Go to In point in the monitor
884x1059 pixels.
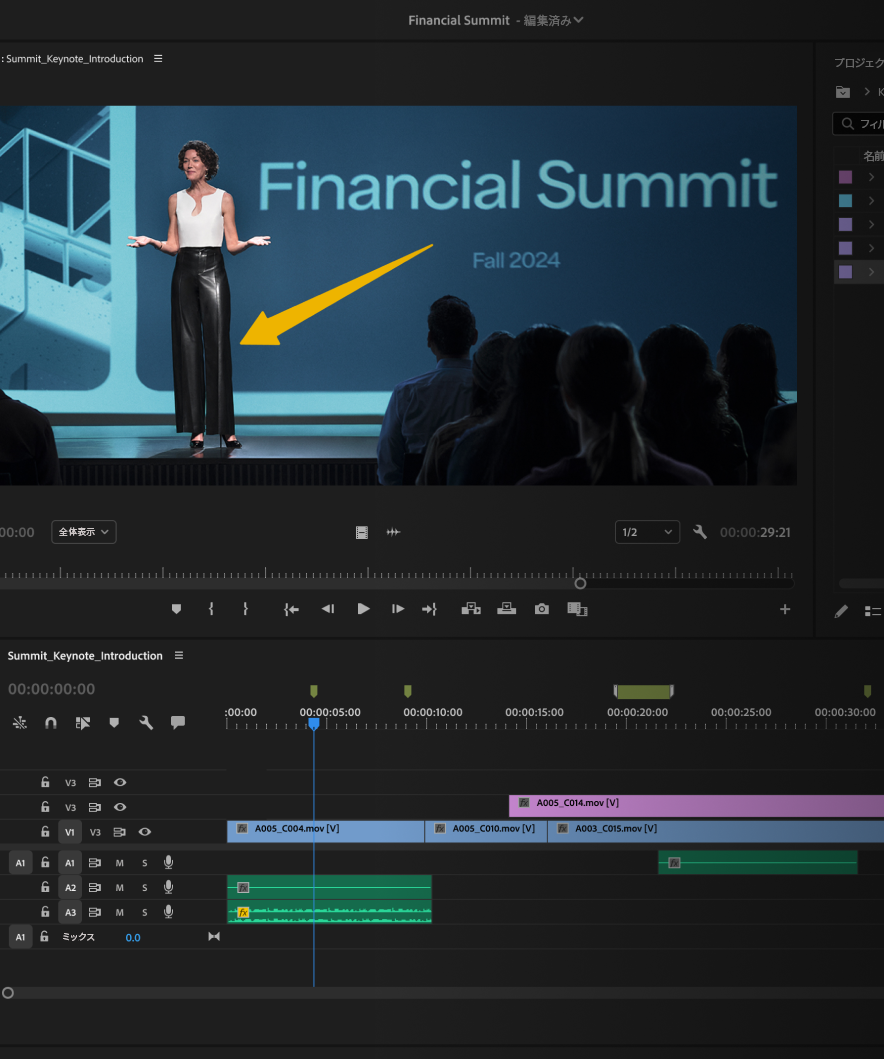291,609
